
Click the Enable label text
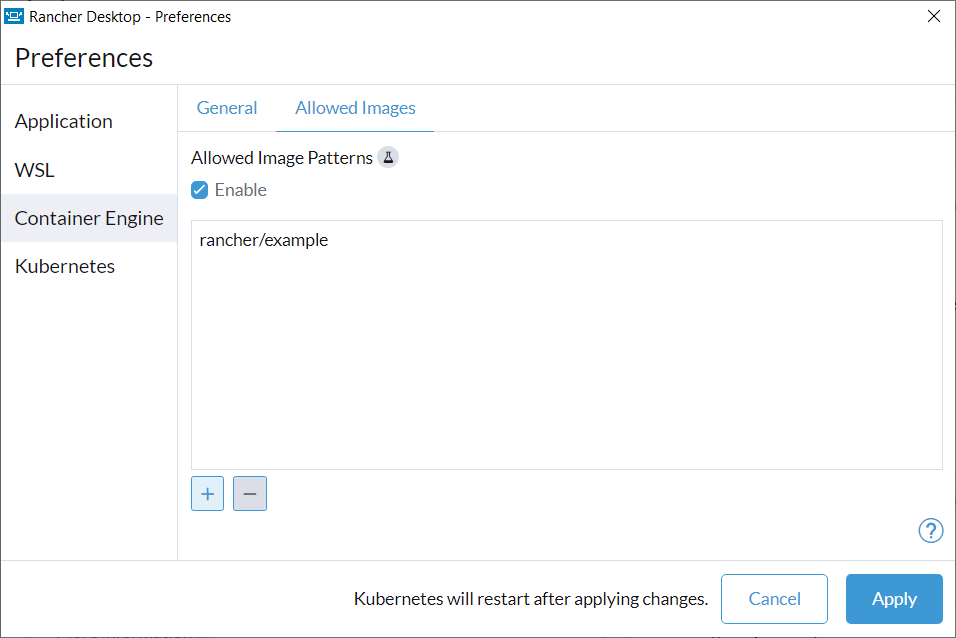pos(240,190)
